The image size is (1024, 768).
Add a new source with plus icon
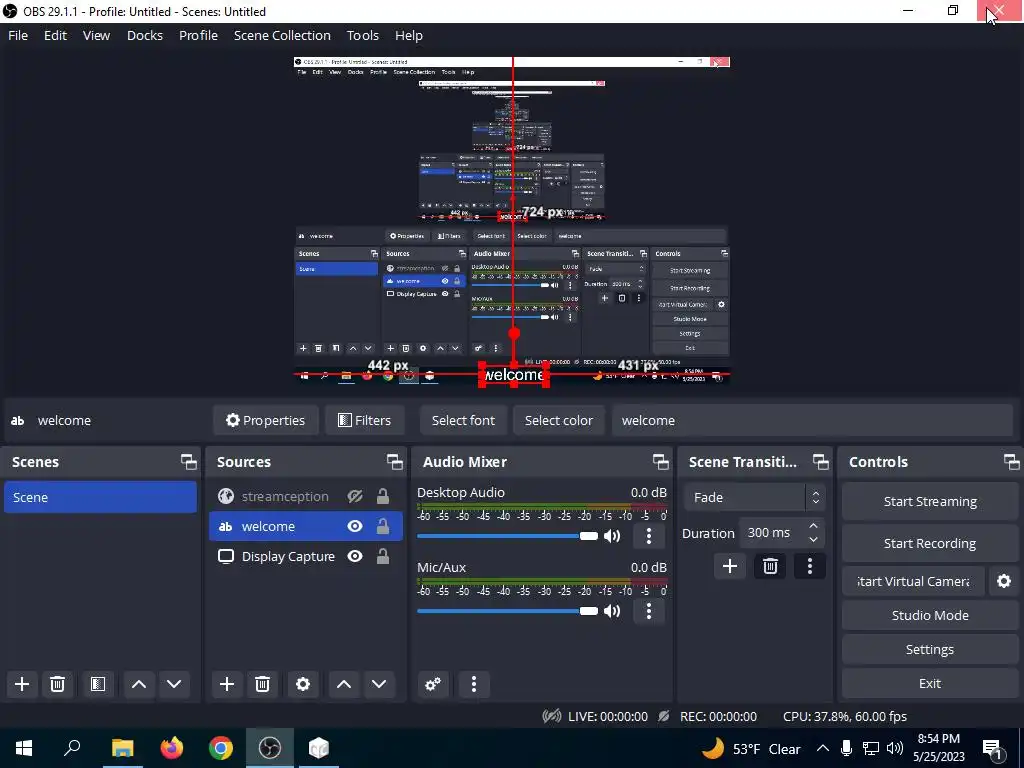[x=227, y=684]
